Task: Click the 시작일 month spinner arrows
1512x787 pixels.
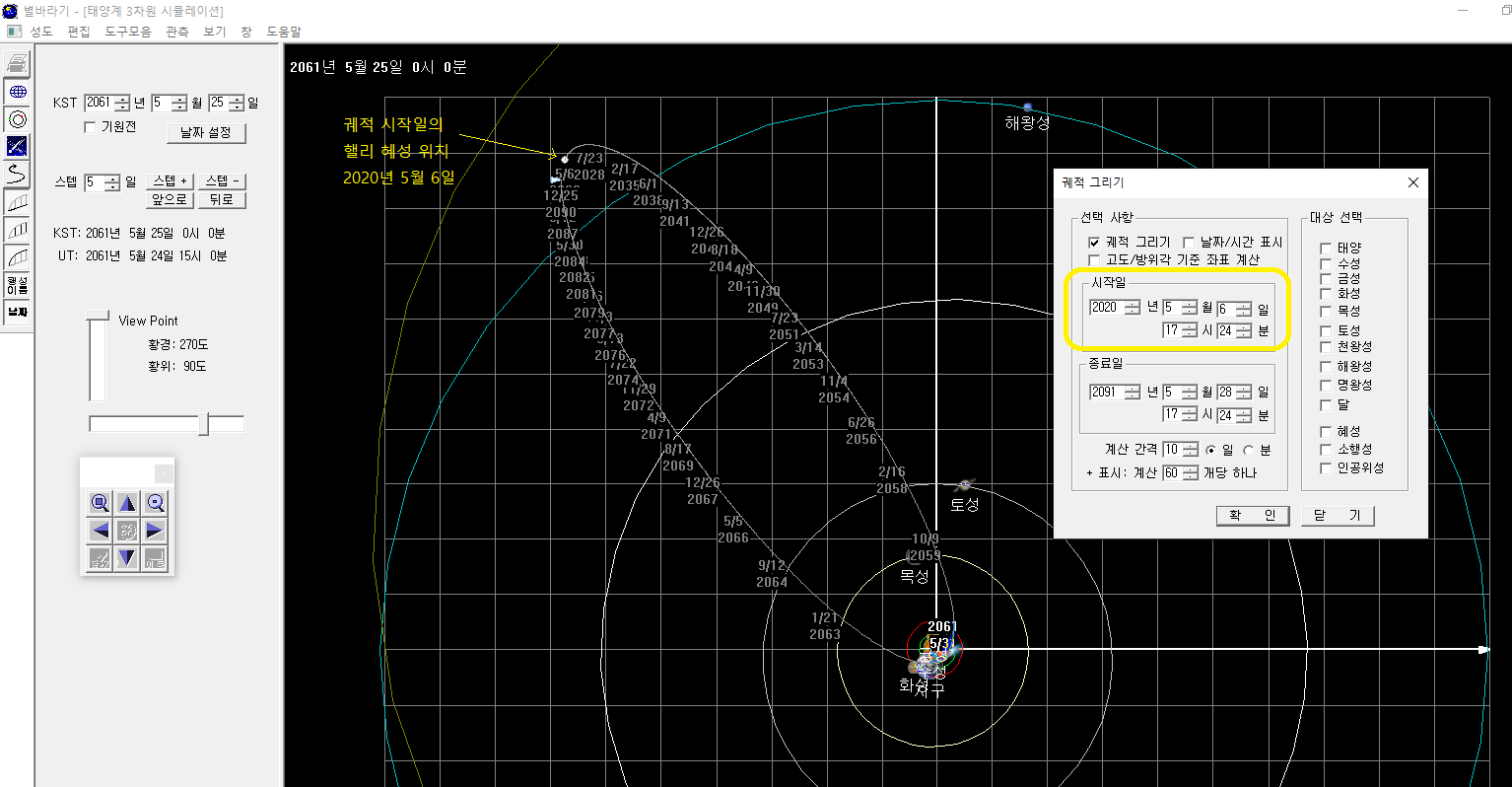Action: (1190, 308)
